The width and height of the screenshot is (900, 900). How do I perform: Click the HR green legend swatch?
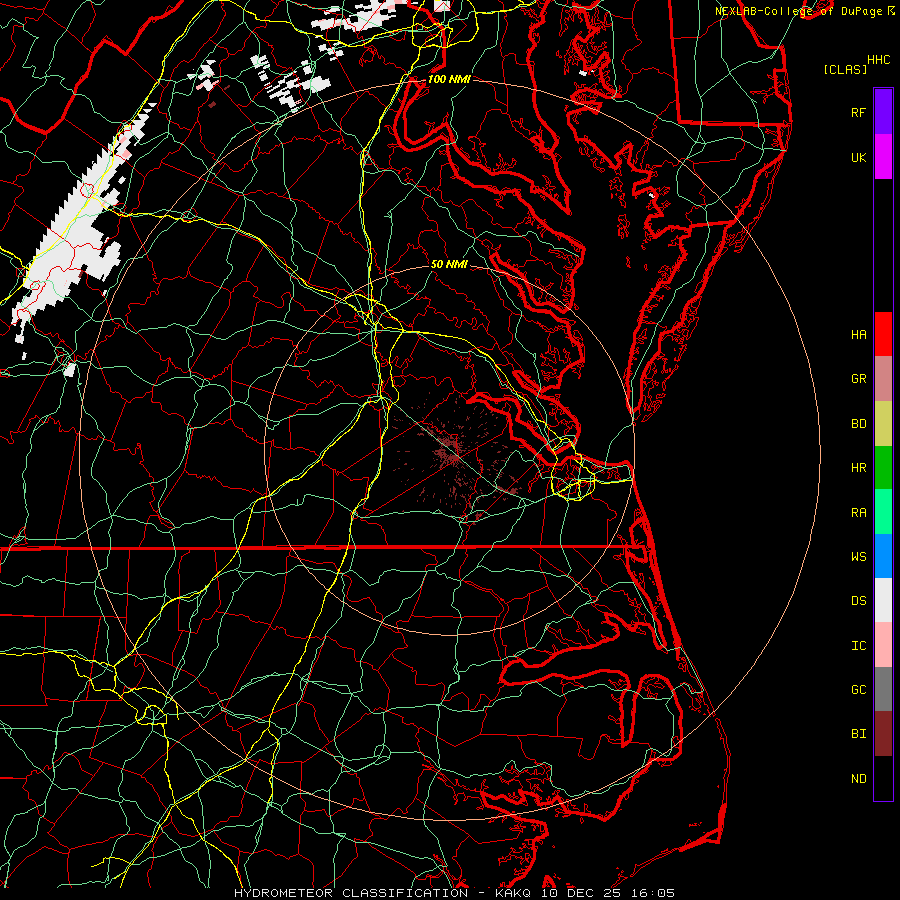click(x=883, y=468)
